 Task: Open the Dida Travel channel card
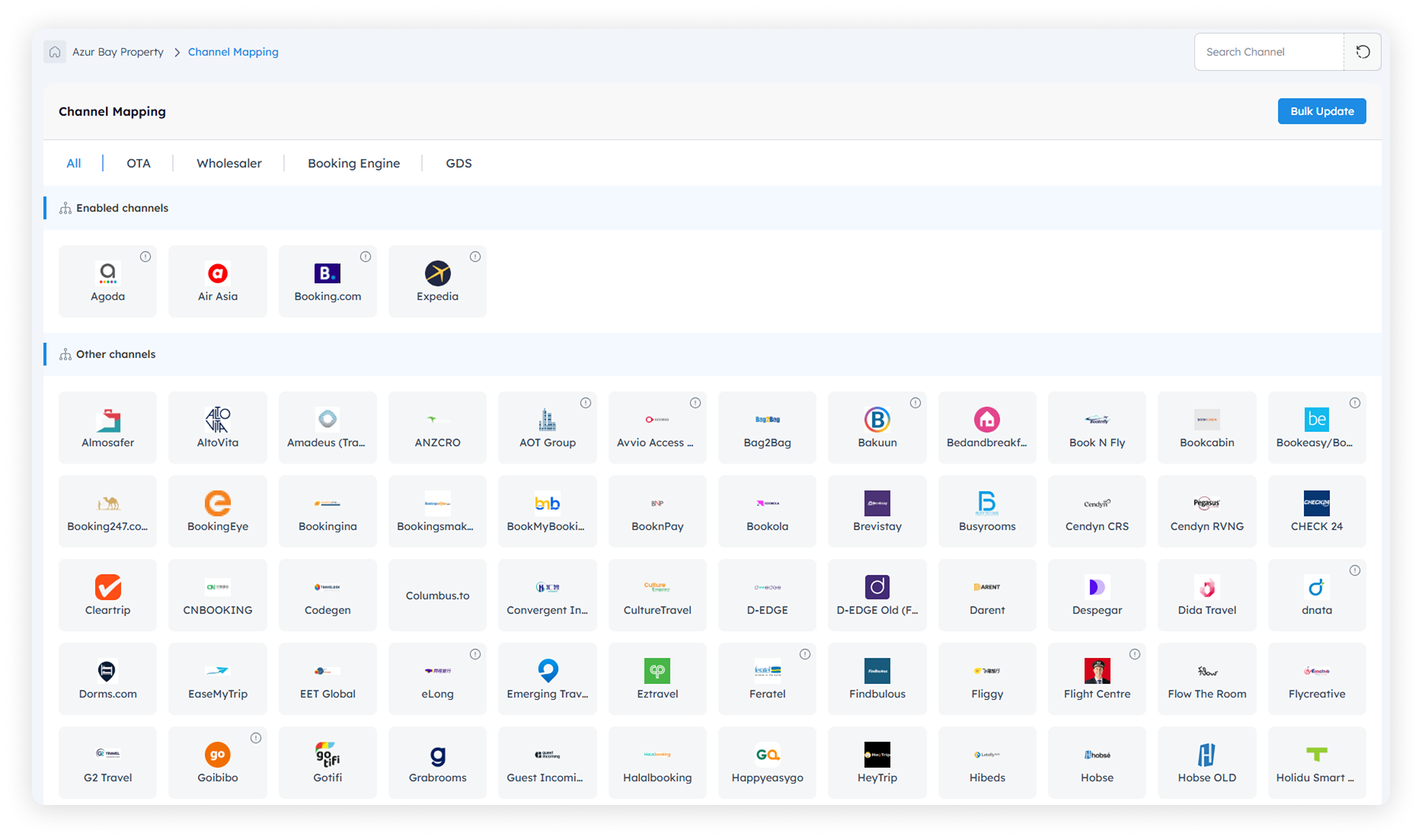coord(1207,595)
